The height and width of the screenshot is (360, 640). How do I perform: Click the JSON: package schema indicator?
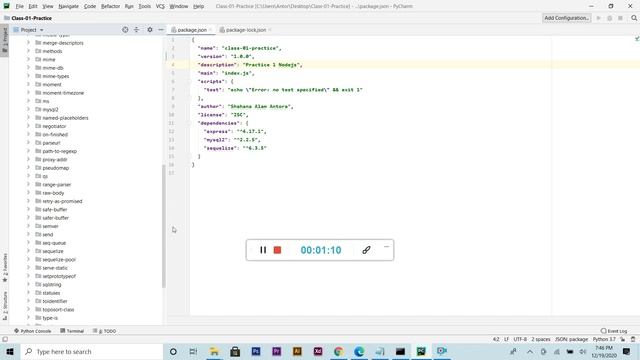click(x=571, y=339)
